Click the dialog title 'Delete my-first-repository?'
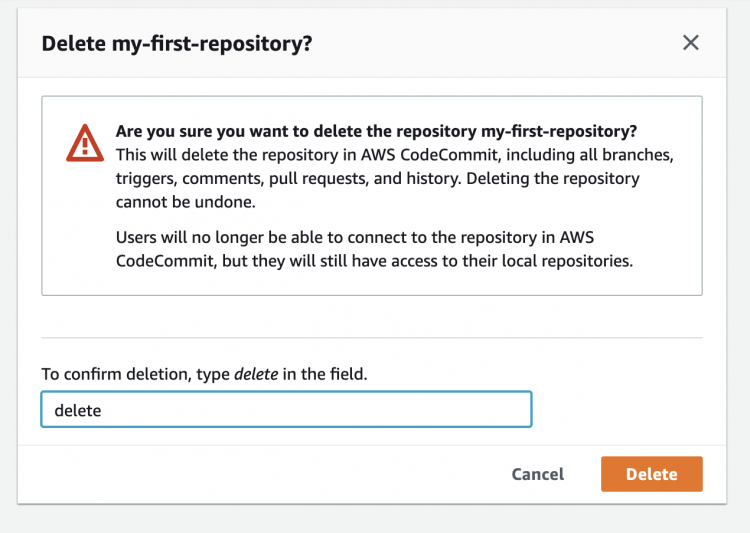The image size is (750, 533). [x=176, y=44]
